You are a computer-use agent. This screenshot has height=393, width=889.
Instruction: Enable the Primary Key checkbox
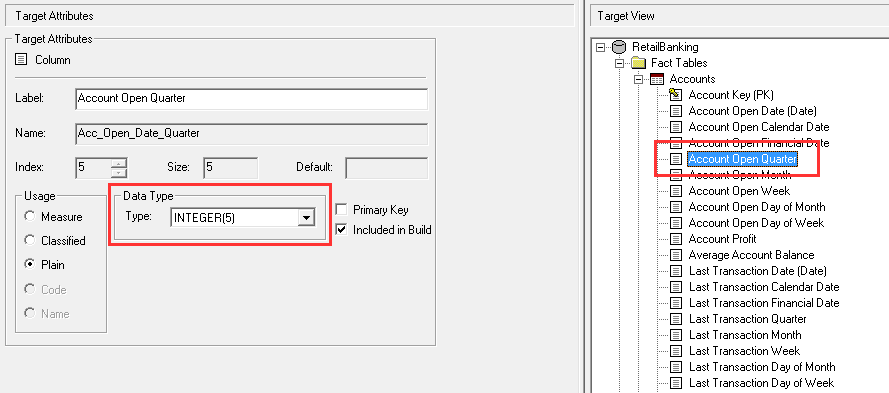coord(341,210)
